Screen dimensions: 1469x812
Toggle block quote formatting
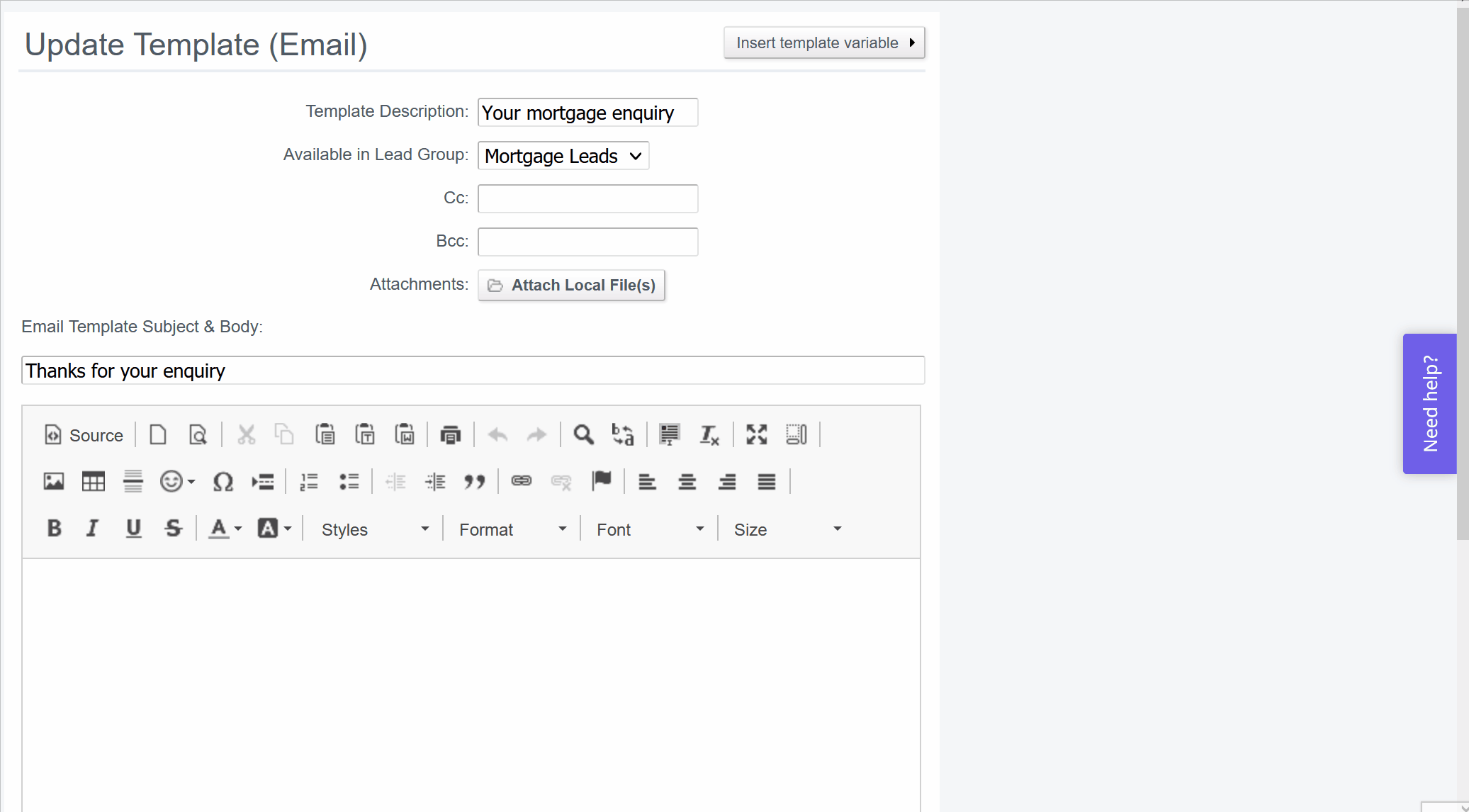(475, 482)
